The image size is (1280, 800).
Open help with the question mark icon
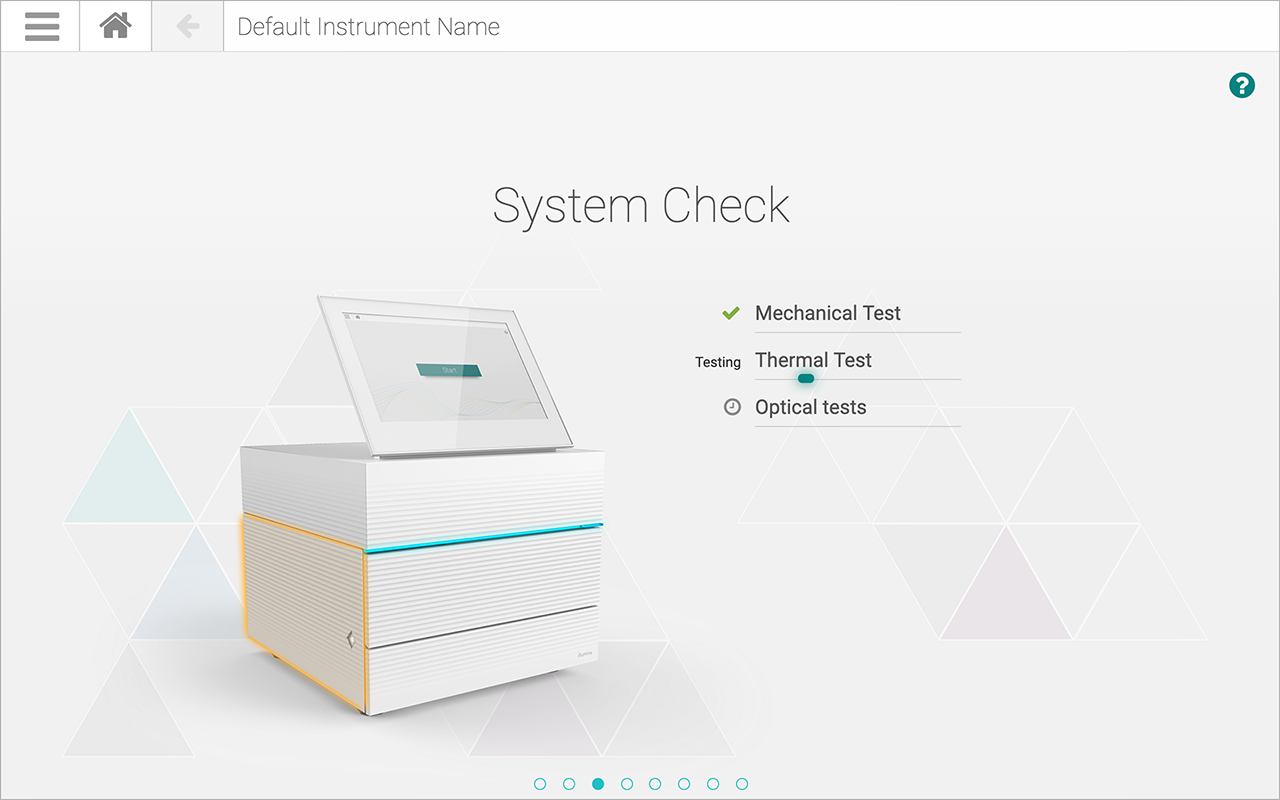pyautogui.click(x=1241, y=86)
